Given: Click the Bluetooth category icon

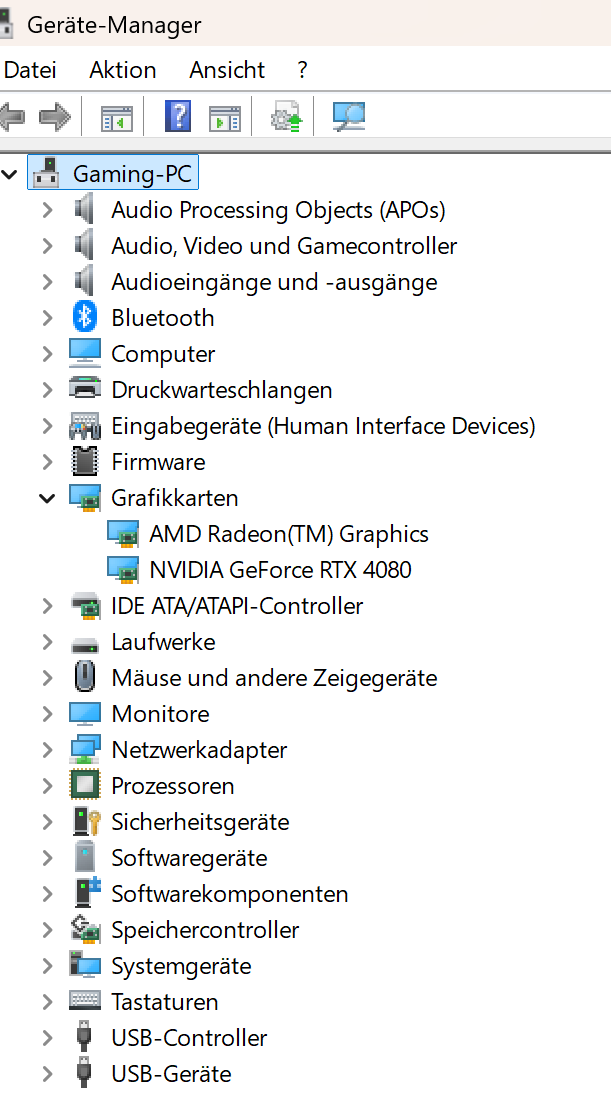Looking at the screenshot, I should pyautogui.click(x=85, y=318).
